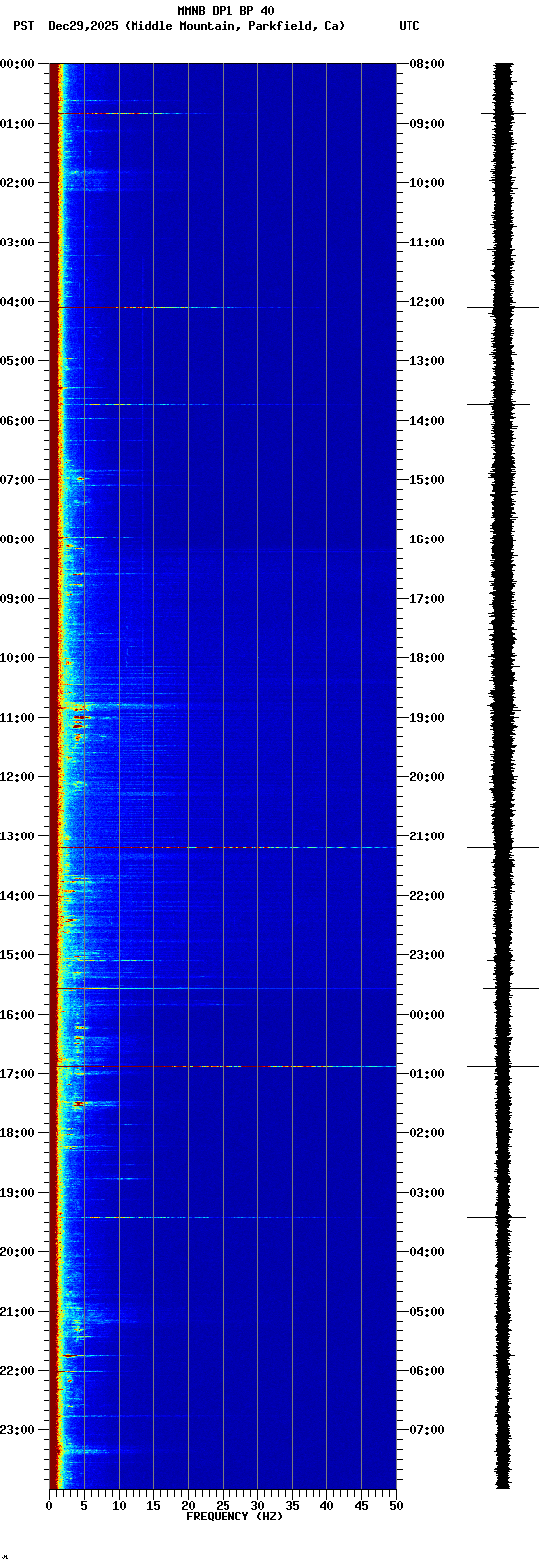Click the 00:00 UTC label on right axis
546x1568 pixels.
pyautogui.click(x=427, y=1015)
